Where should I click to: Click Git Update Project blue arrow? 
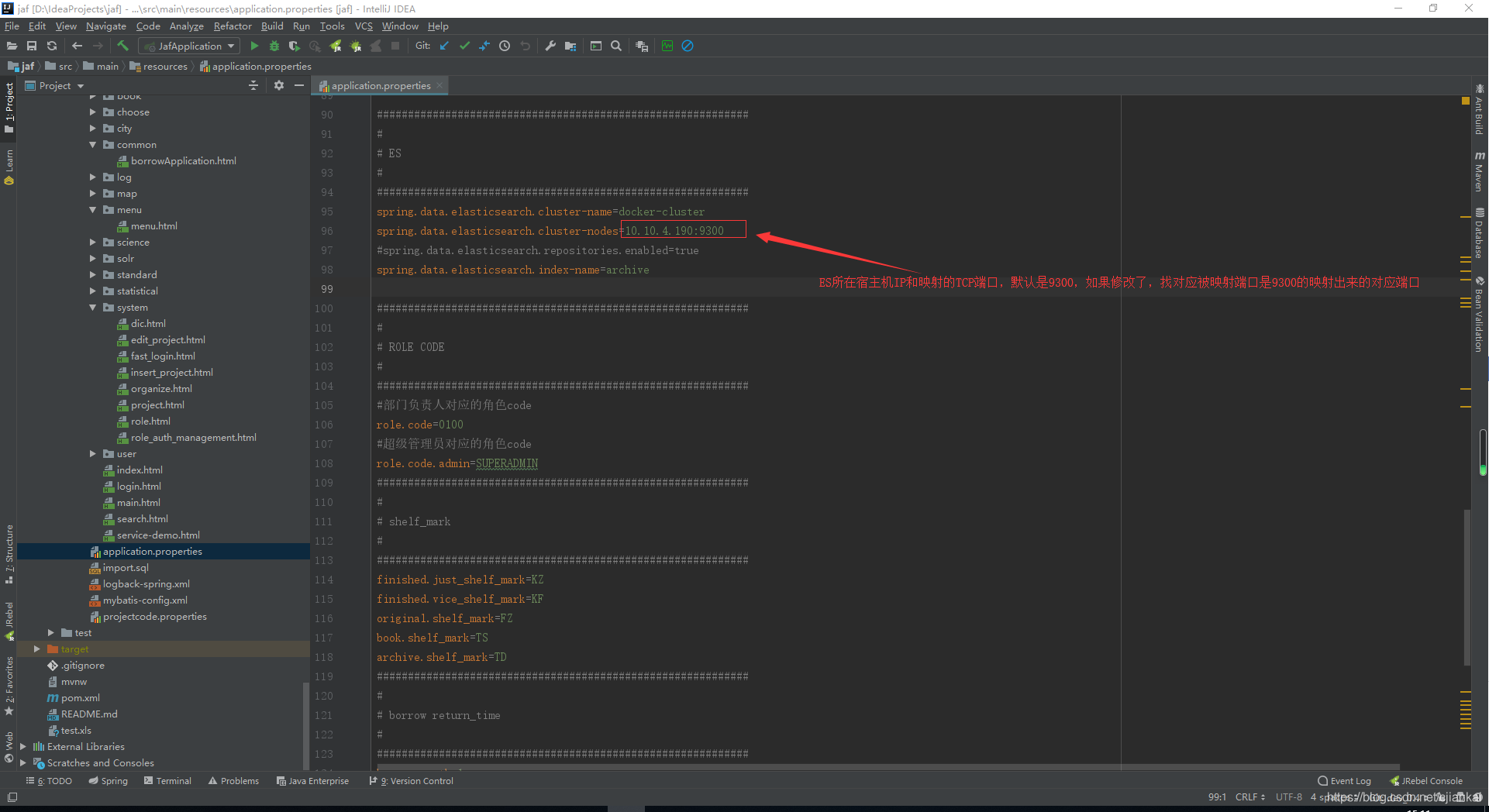tap(444, 46)
